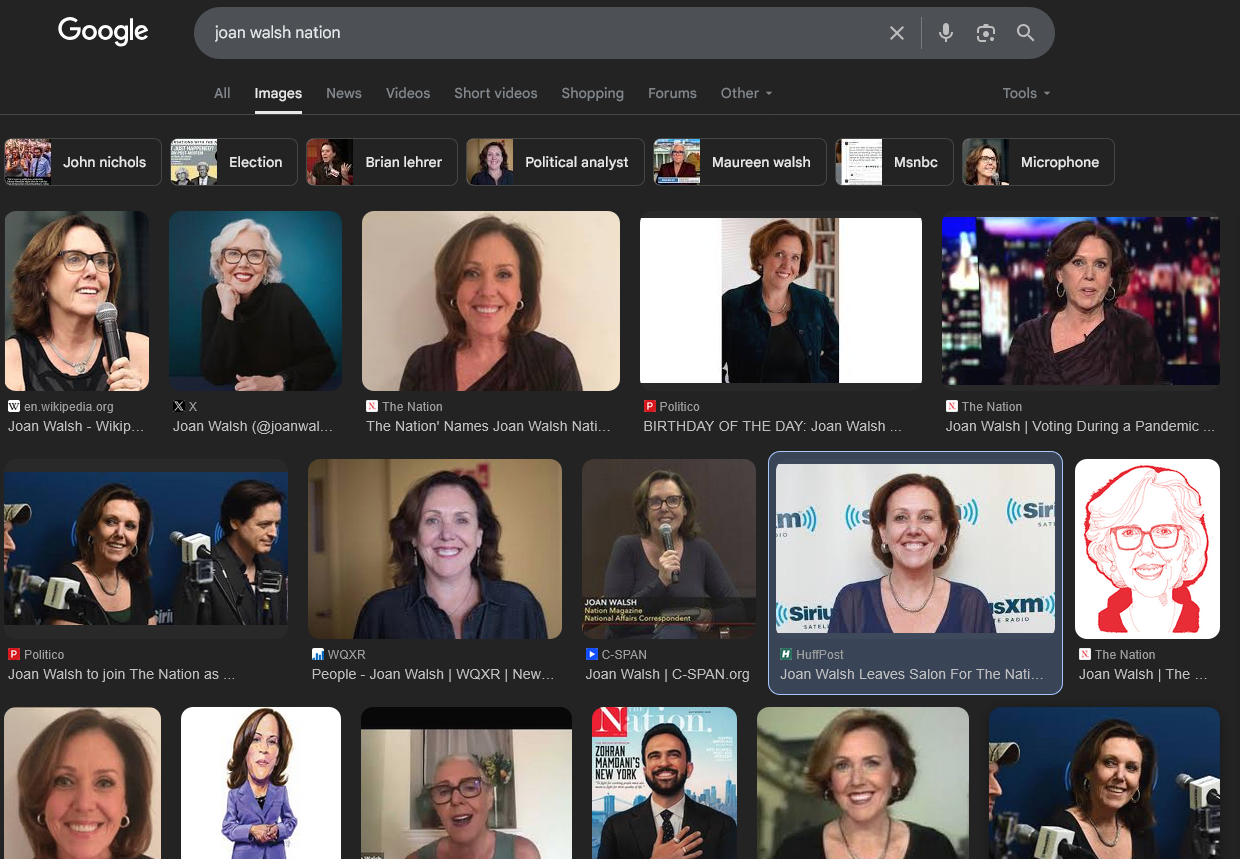Select the Political analyst suggestion chip

coord(555,162)
